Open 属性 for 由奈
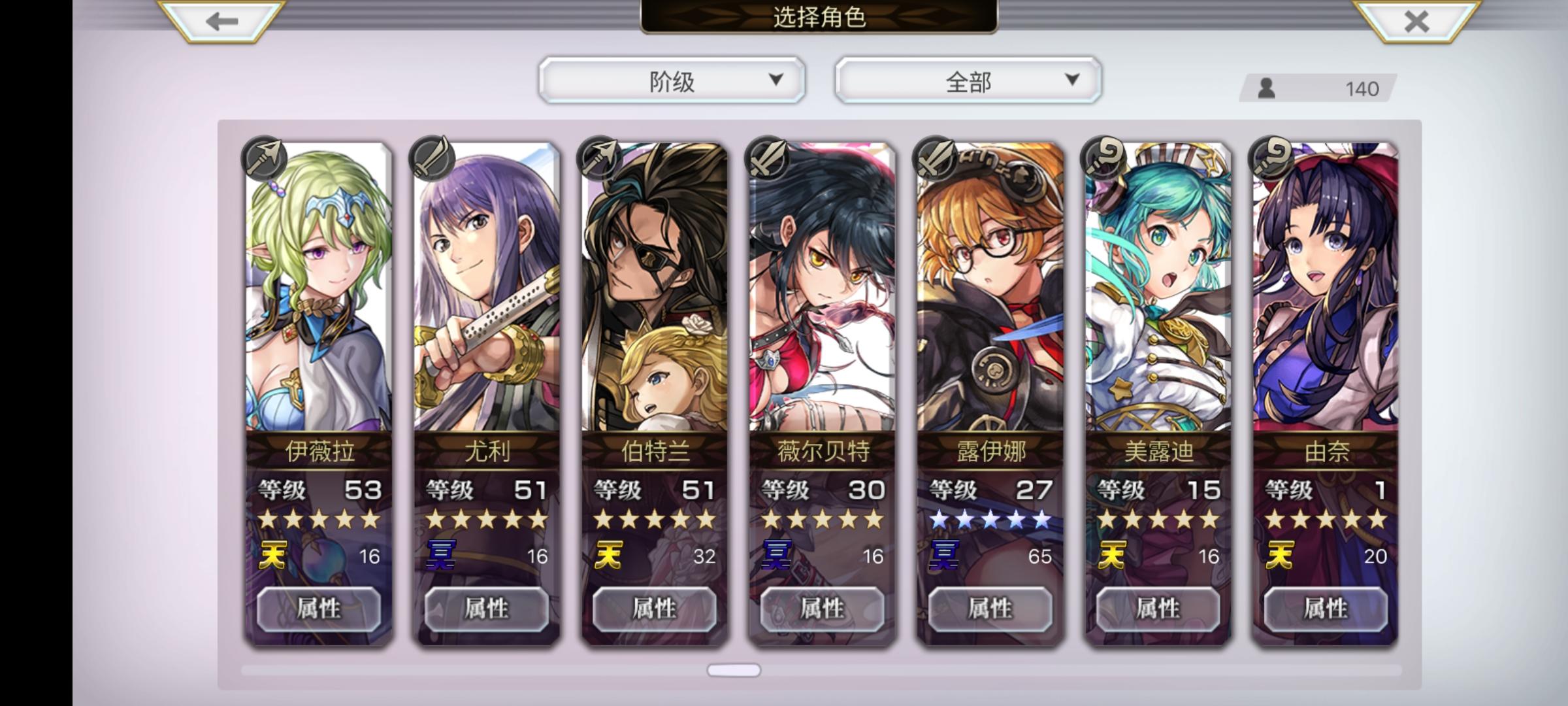 (1326, 609)
